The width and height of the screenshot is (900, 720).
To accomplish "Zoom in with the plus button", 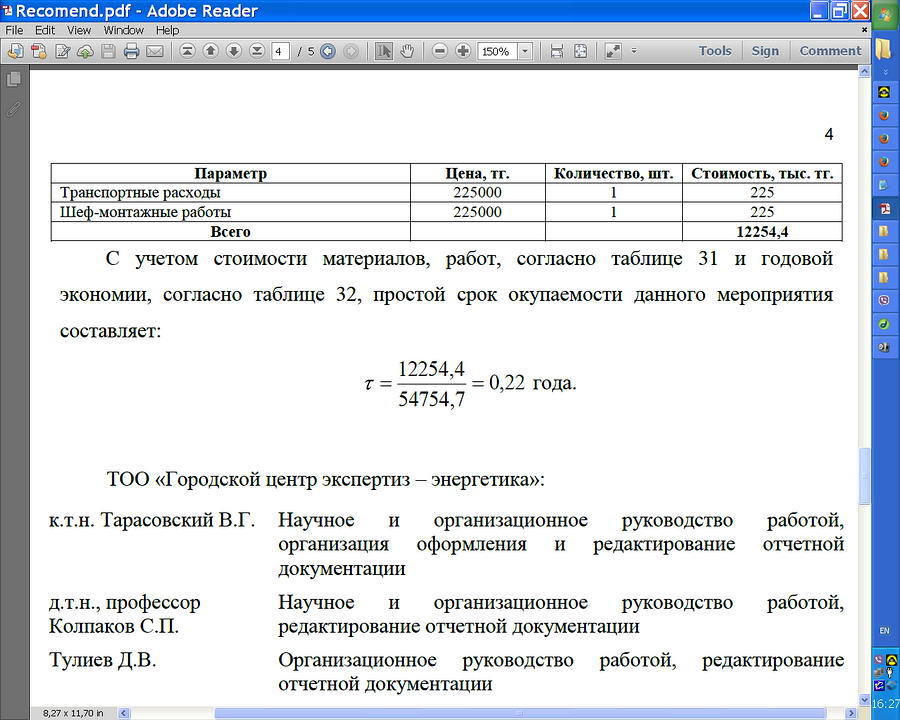I will pyautogui.click(x=463, y=51).
